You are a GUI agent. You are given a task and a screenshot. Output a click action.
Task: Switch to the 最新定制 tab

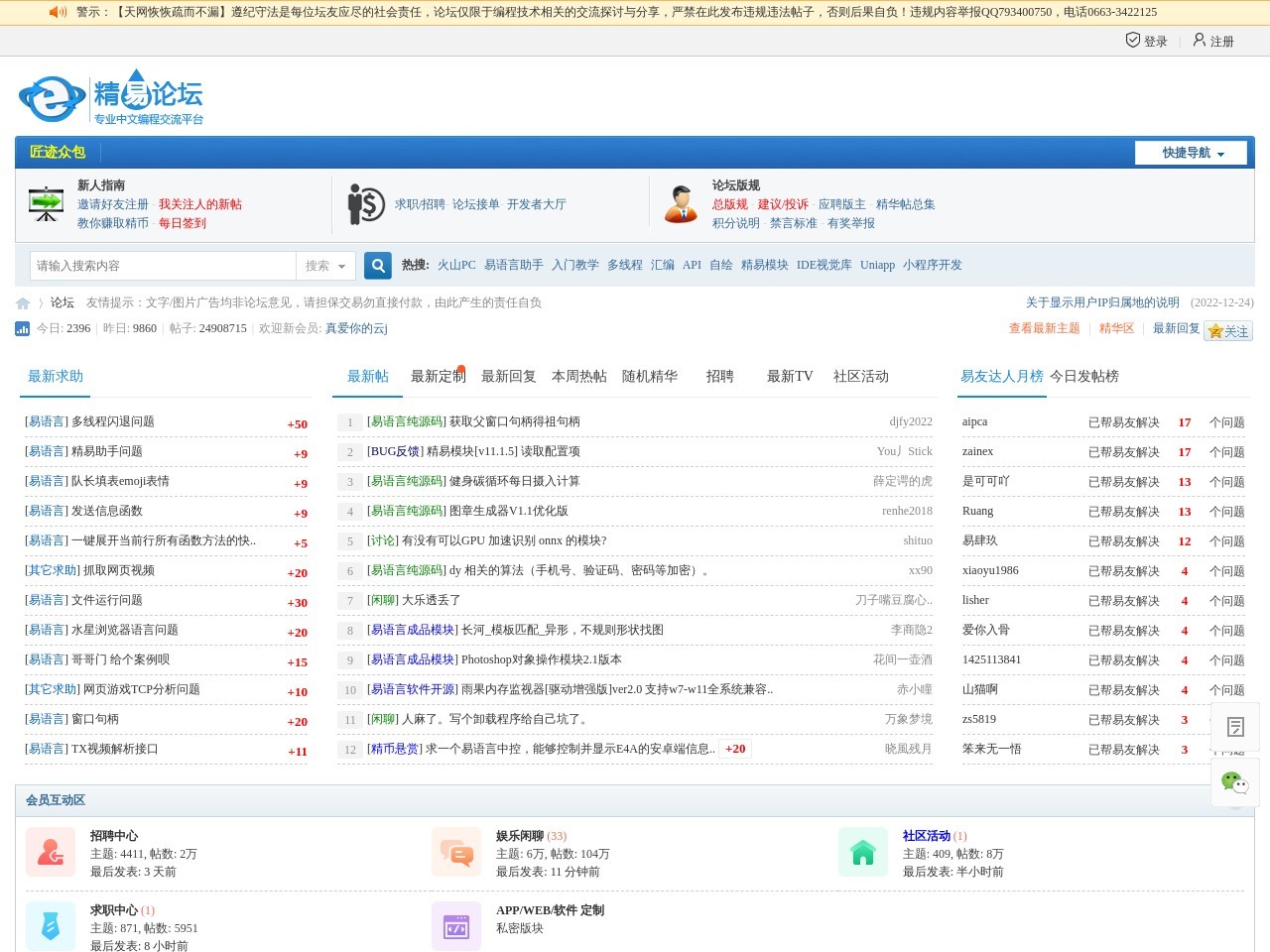pos(438,377)
